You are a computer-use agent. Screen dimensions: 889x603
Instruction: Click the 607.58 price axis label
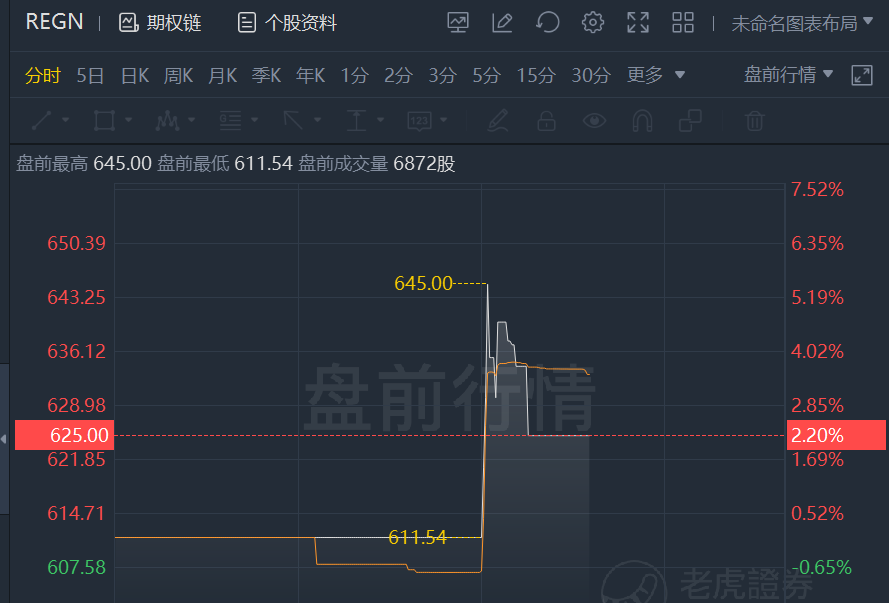pos(77,567)
